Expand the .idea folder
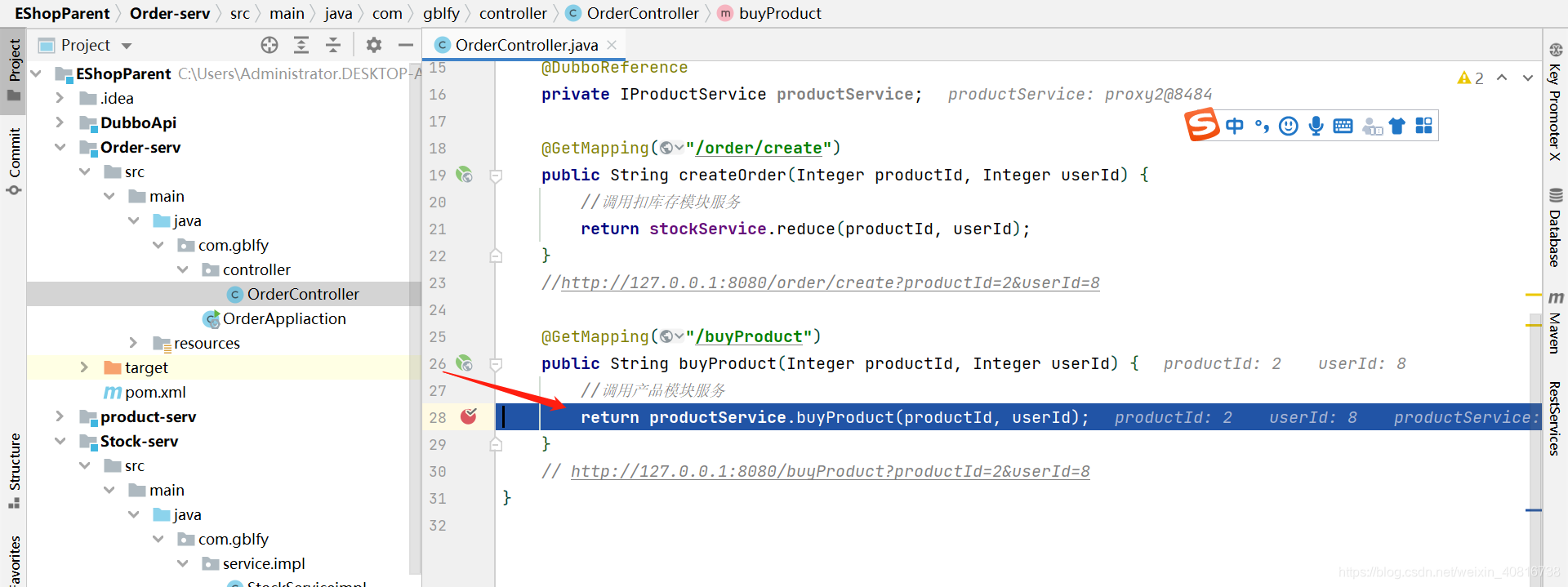This screenshot has width=1568, height=587. click(60, 98)
